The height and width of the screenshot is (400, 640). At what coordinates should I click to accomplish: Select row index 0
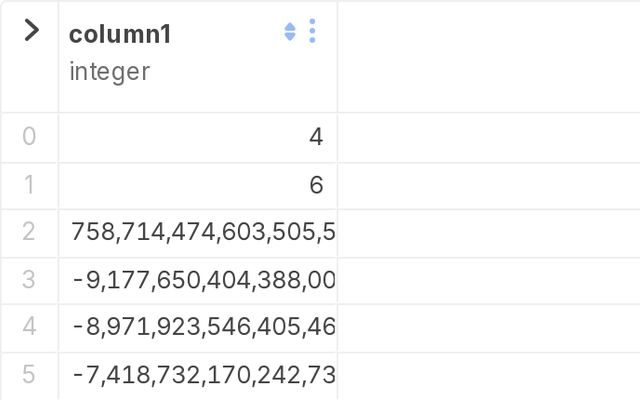pyautogui.click(x=29, y=136)
